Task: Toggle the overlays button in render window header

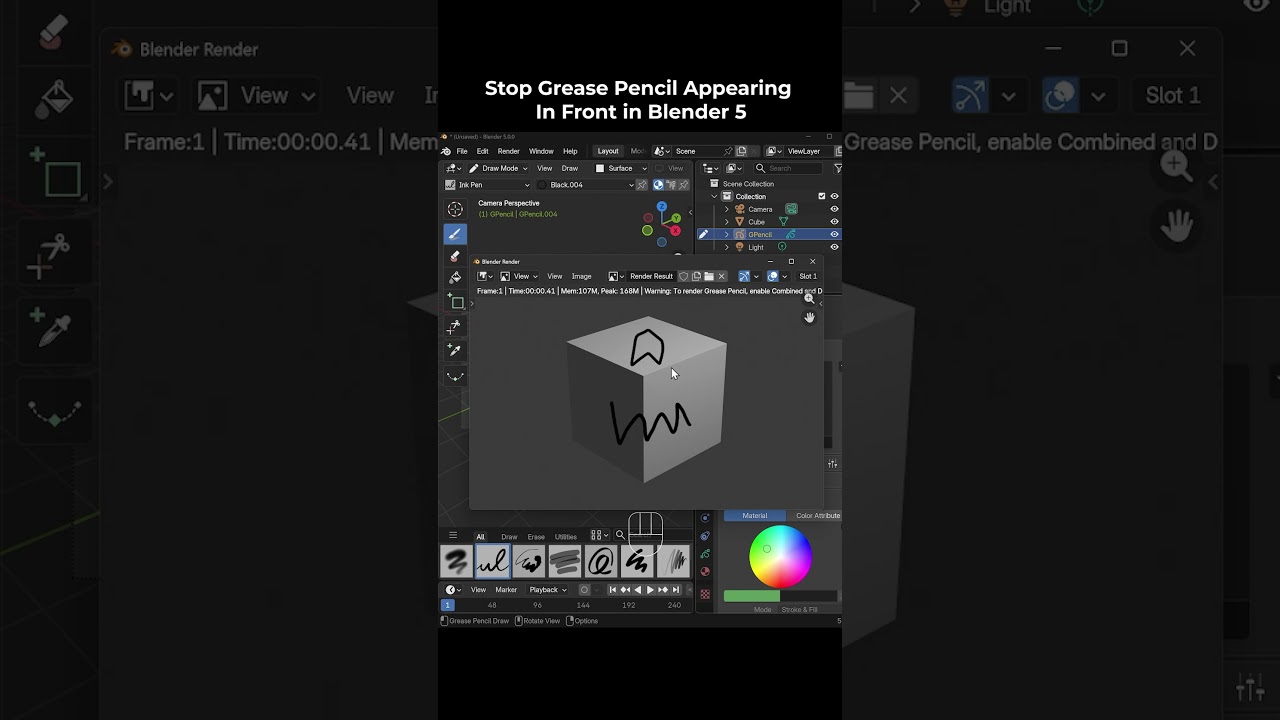Action: click(x=773, y=276)
